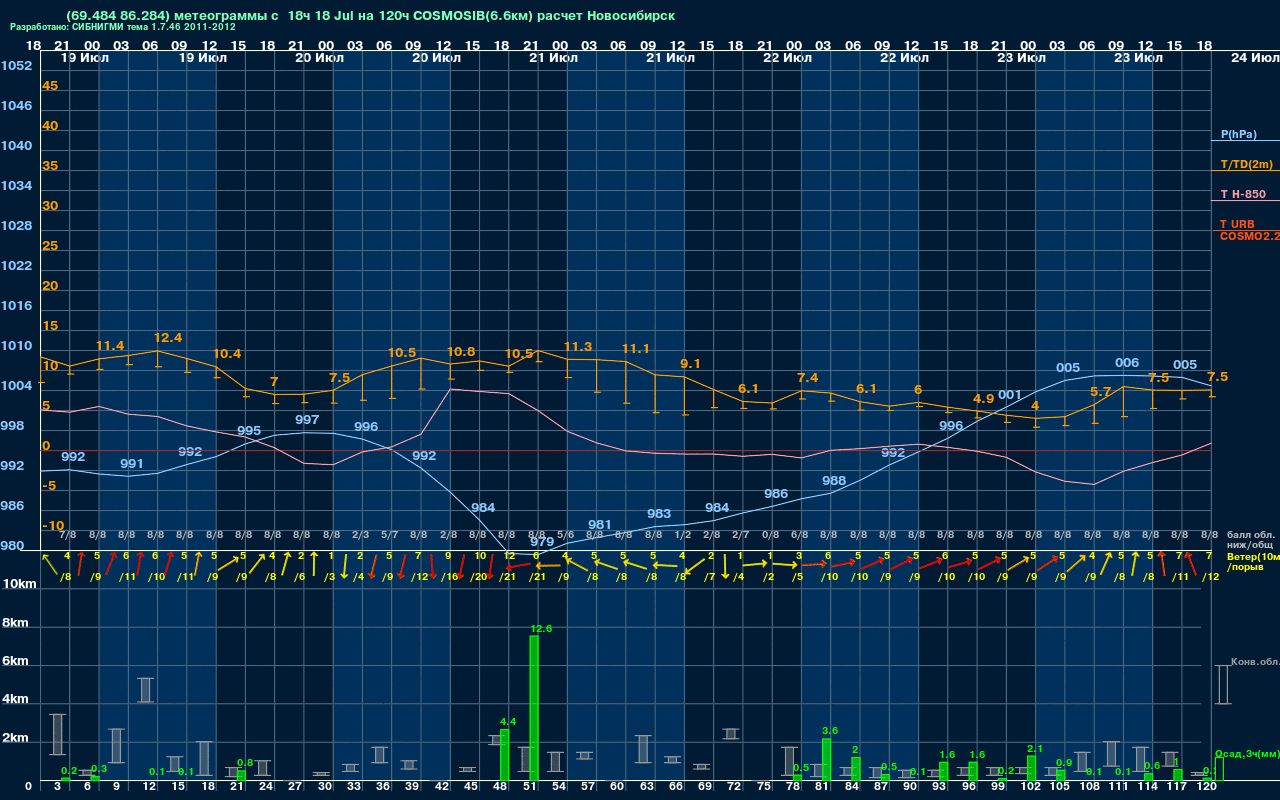Click the 3.6 precipitation value

829,731
